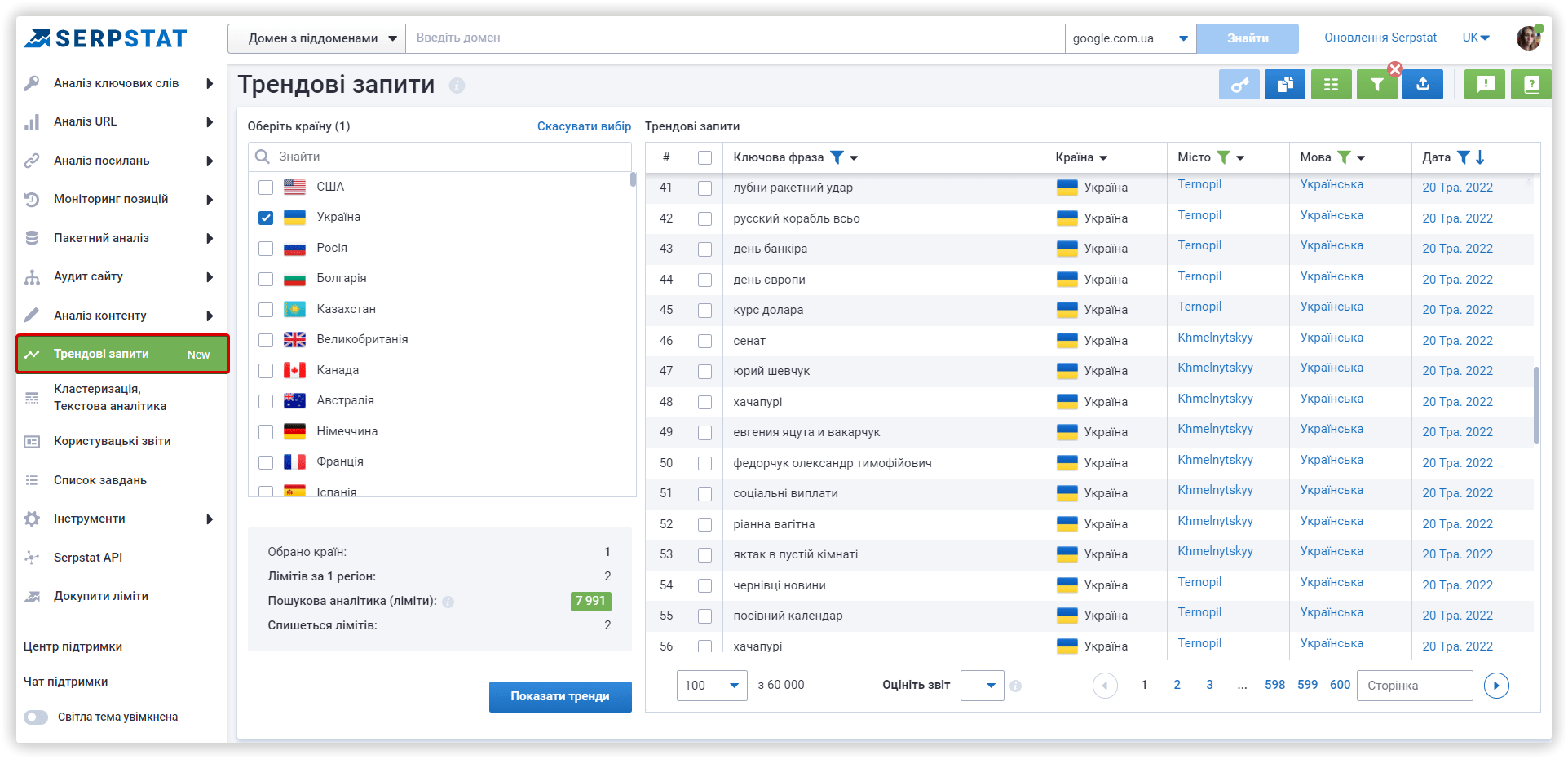Click the Показати тренди button
The height and width of the screenshot is (759, 1568).
560,697
